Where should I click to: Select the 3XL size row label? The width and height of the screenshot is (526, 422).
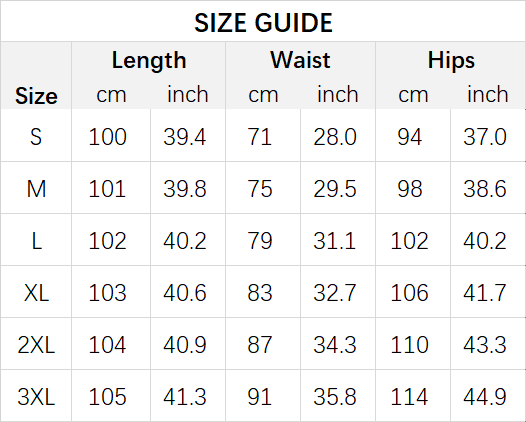[36, 397]
